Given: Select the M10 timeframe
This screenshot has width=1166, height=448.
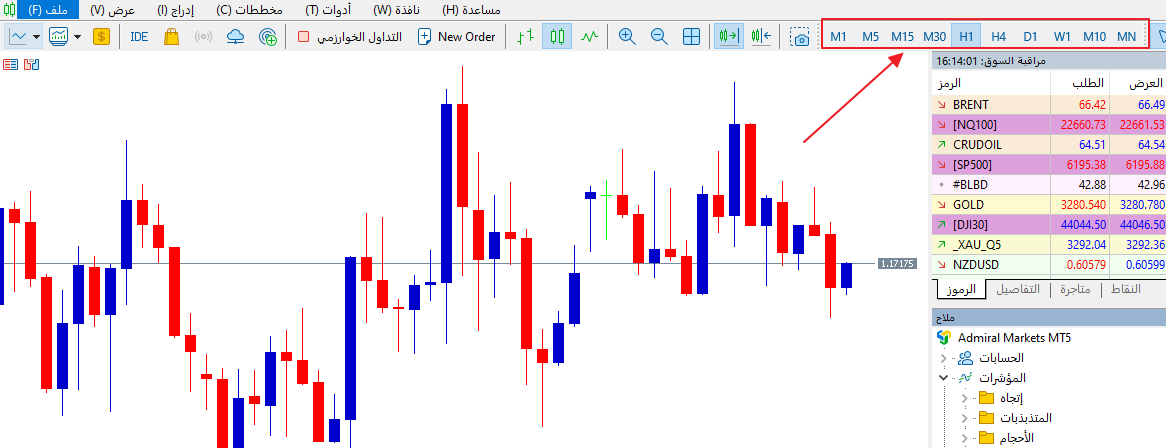Looking at the screenshot, I should (x=1095, y=36).
